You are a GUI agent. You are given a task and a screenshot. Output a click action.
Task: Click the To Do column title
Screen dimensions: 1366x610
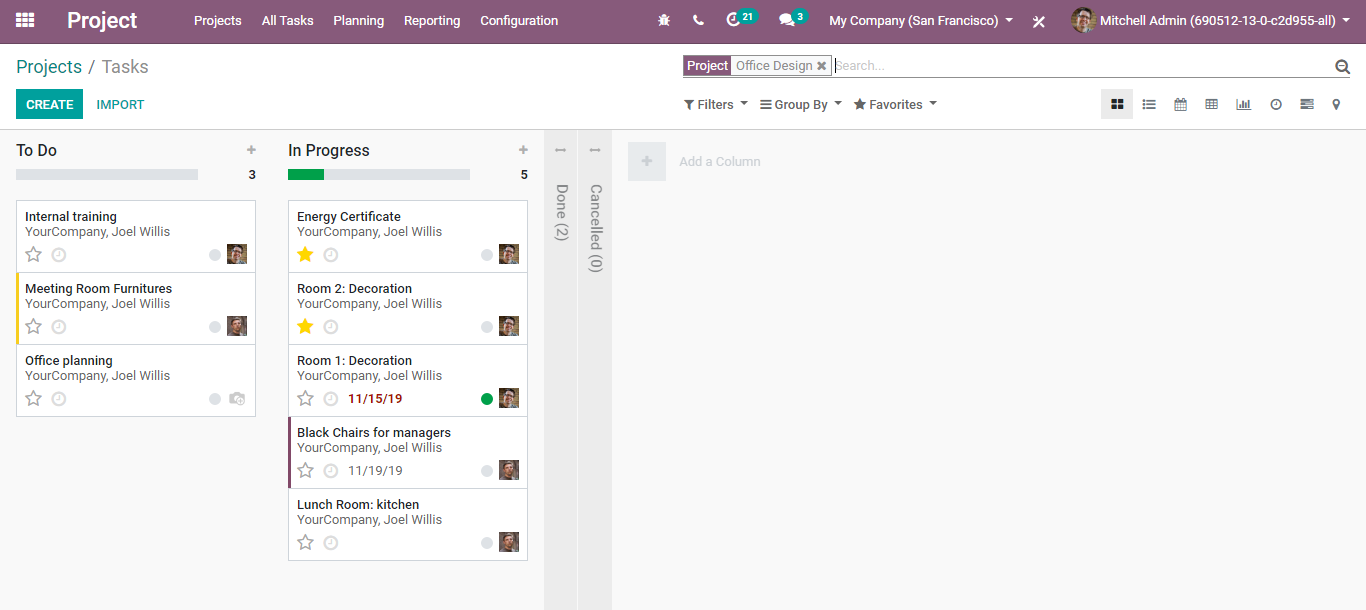pyautogui.click(x=37, y=150)
